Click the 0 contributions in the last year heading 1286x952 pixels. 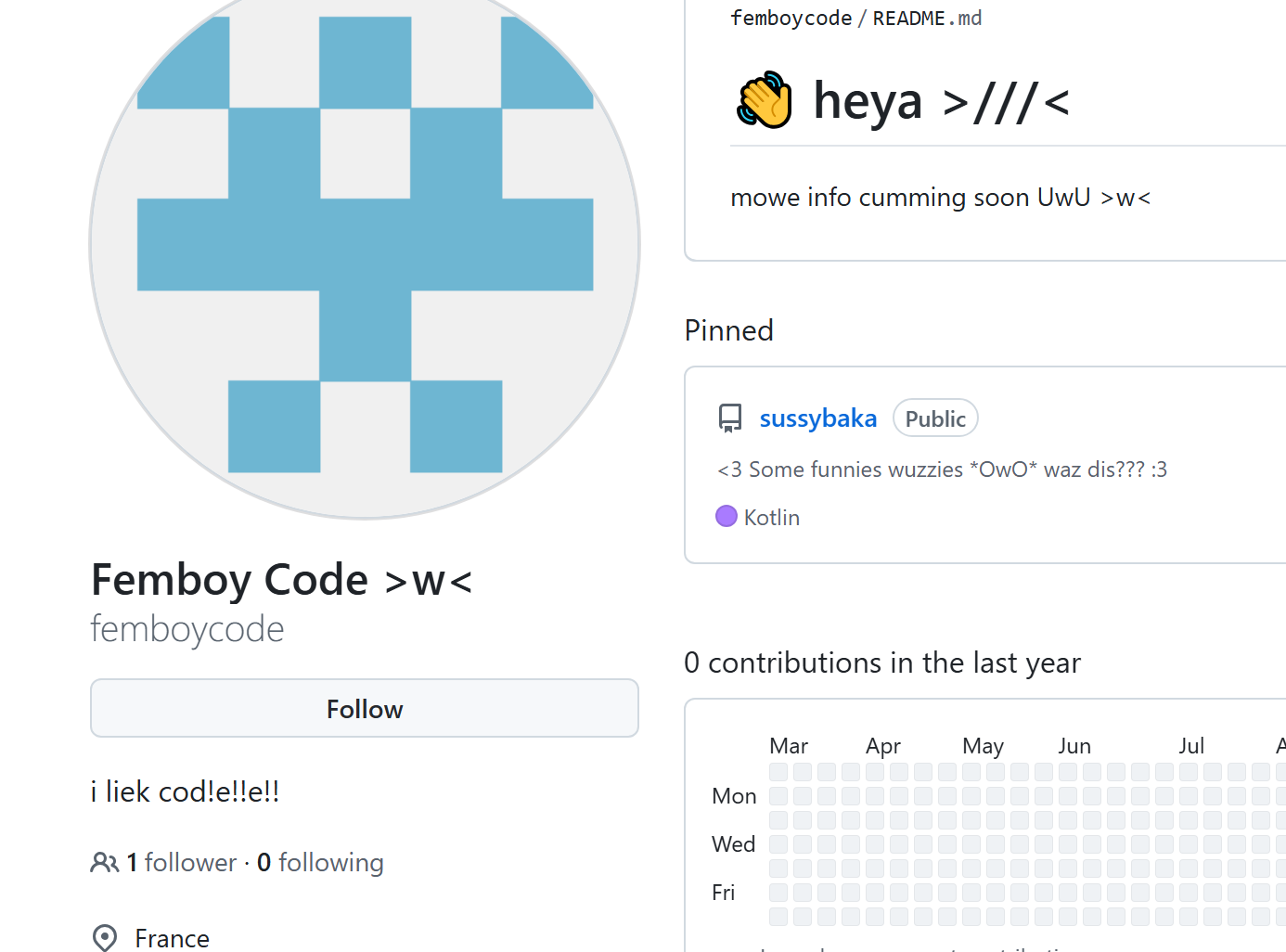882,663
